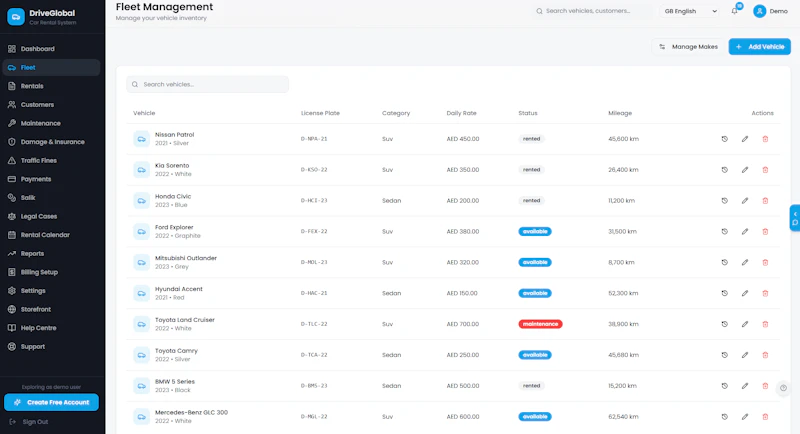The width and height of the screenshot is (800, 434).
Task: Open Traffic Fines page
Action: coord(51,161)
